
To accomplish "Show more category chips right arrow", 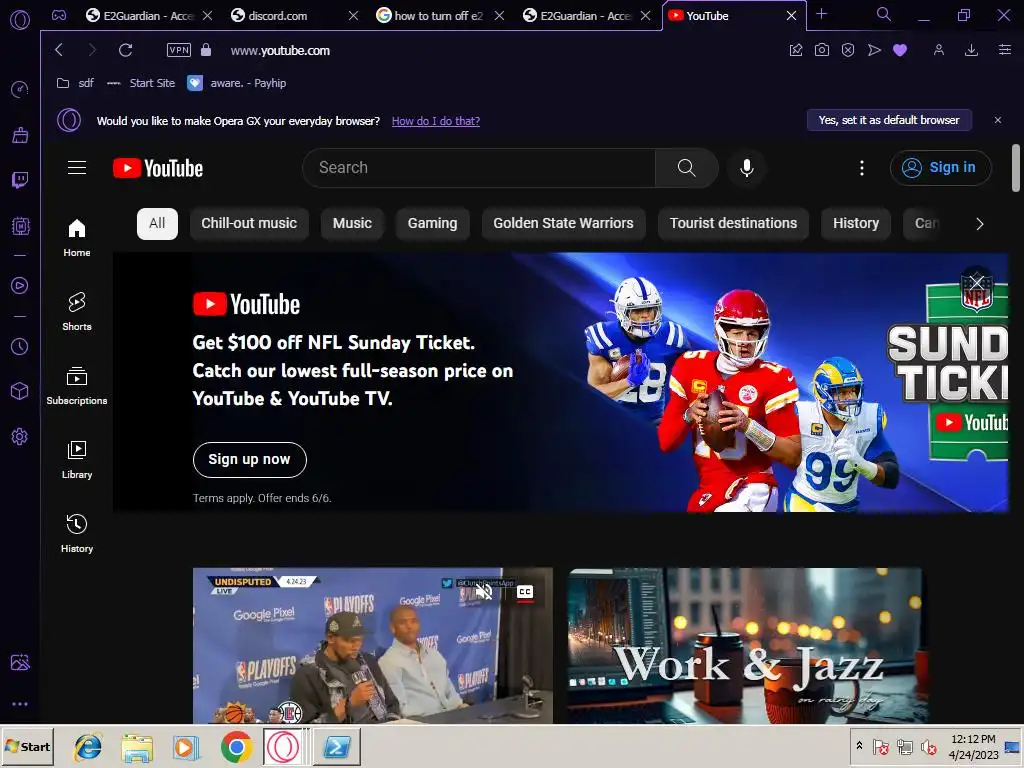I will 979,224.
